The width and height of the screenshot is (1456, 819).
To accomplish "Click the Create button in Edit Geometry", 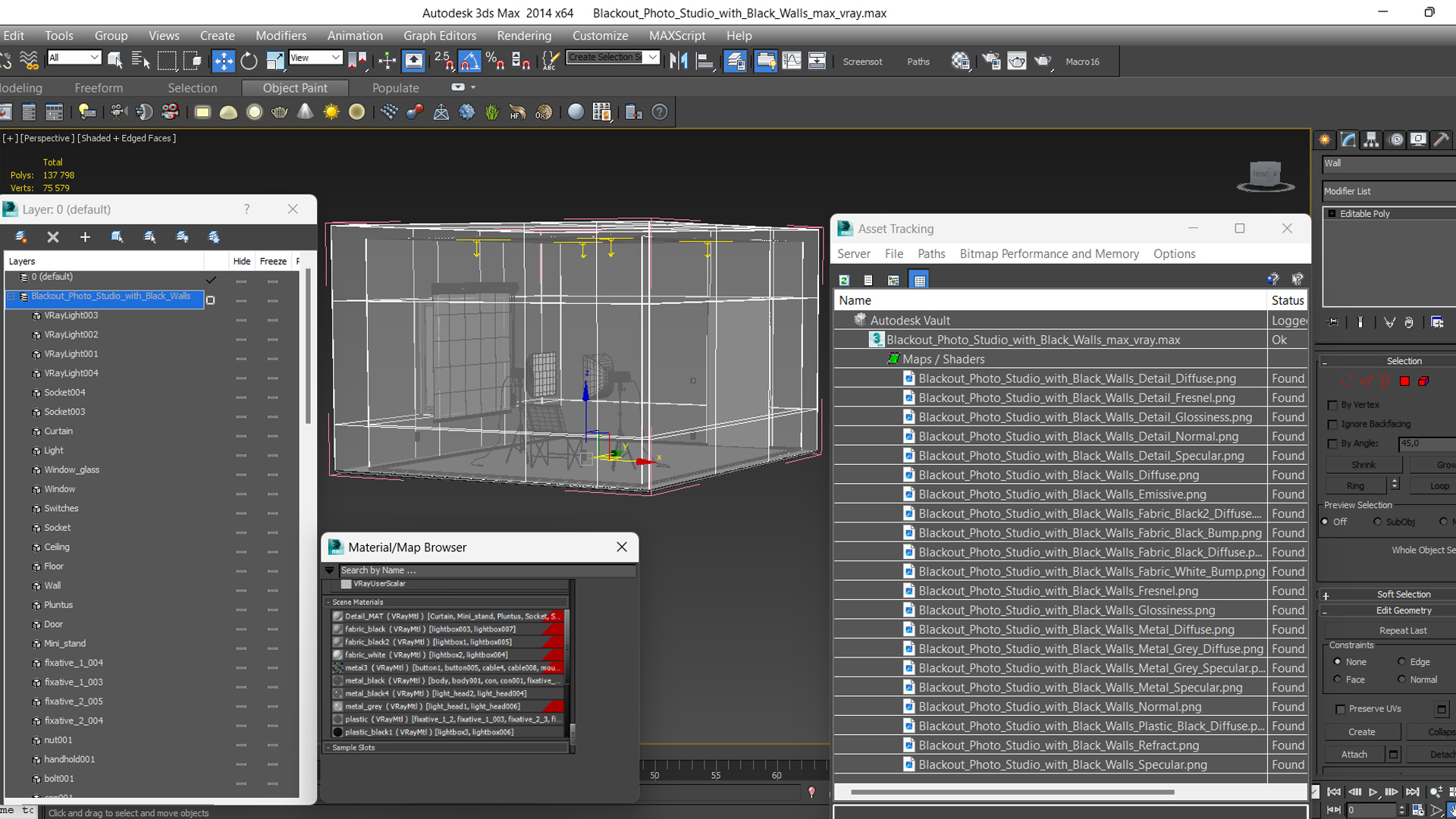I will click(x=1362, y=733).
